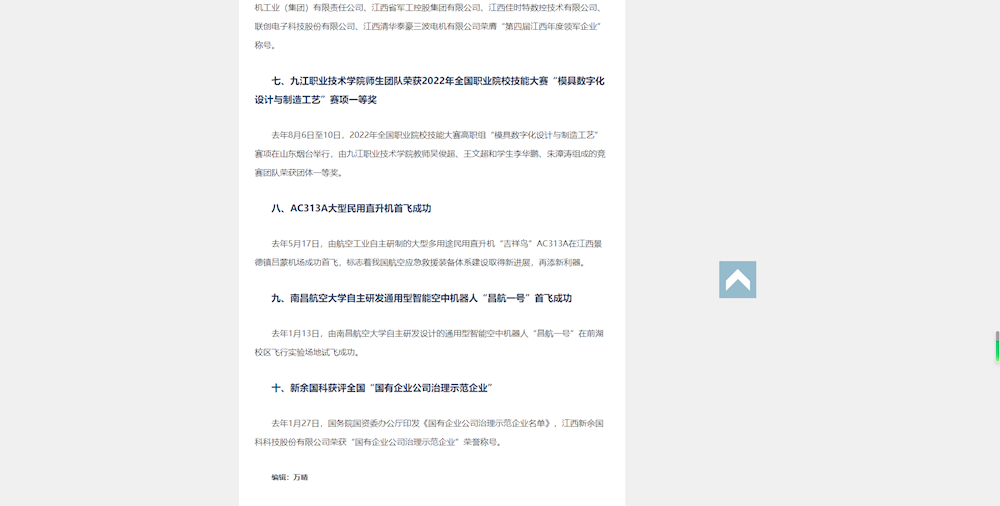Click the date text 去年5月17日

point(297,243)
